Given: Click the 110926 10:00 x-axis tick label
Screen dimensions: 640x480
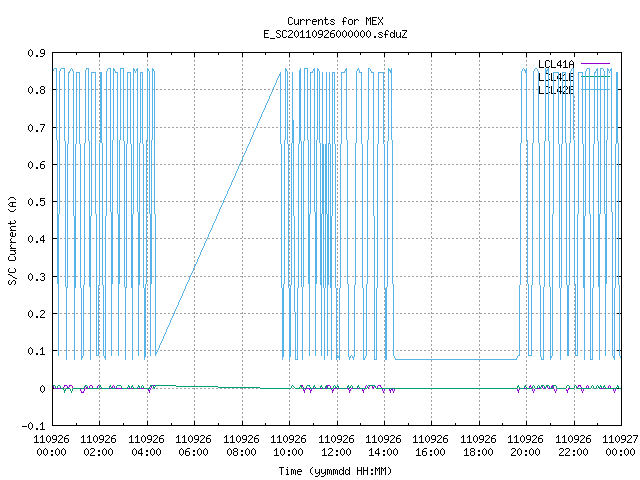Looking at the screenshot, I should pos(289,445).
